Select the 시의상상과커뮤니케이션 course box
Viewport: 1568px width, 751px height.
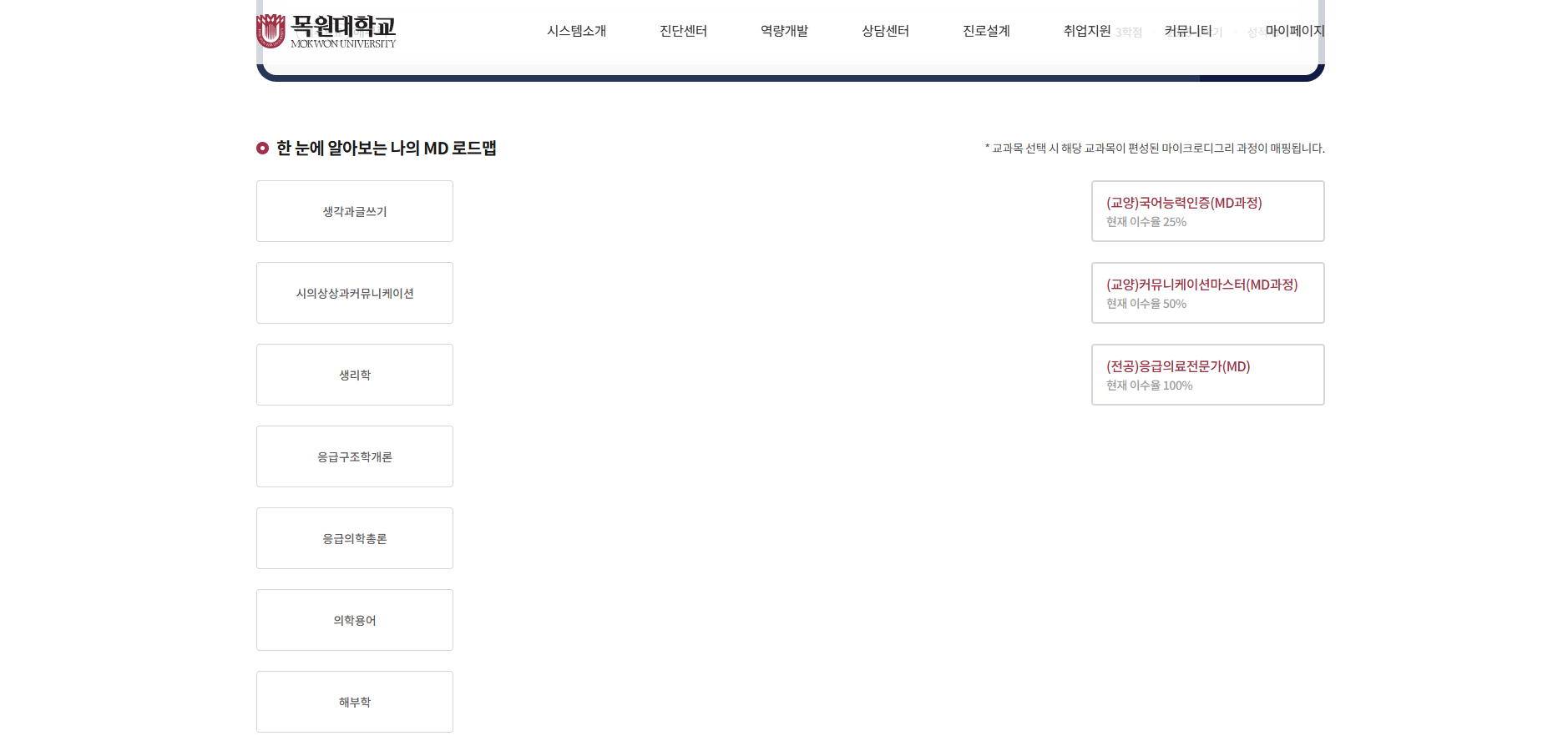click(354, 293)
